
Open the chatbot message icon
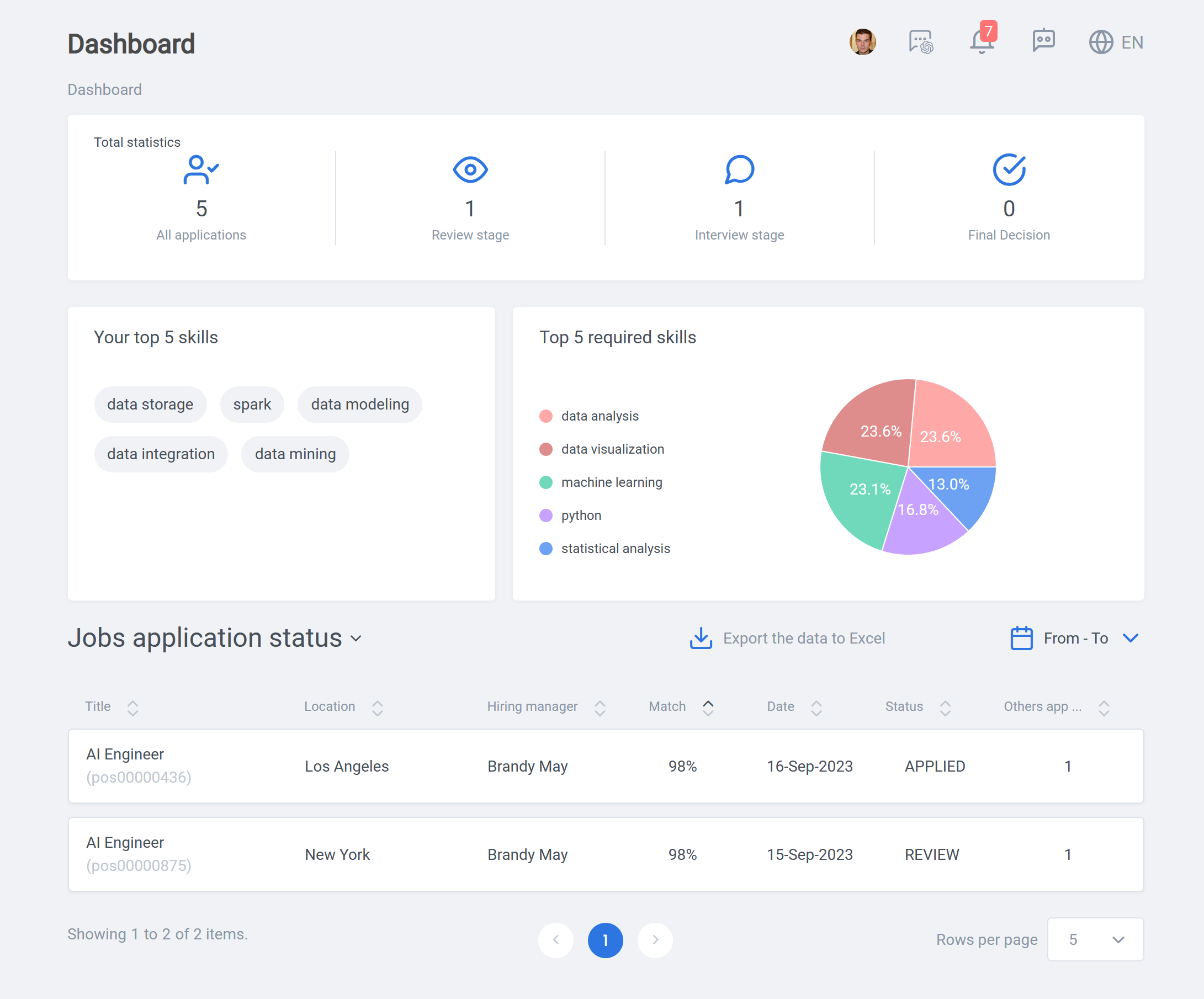[x=1043, y=41]
